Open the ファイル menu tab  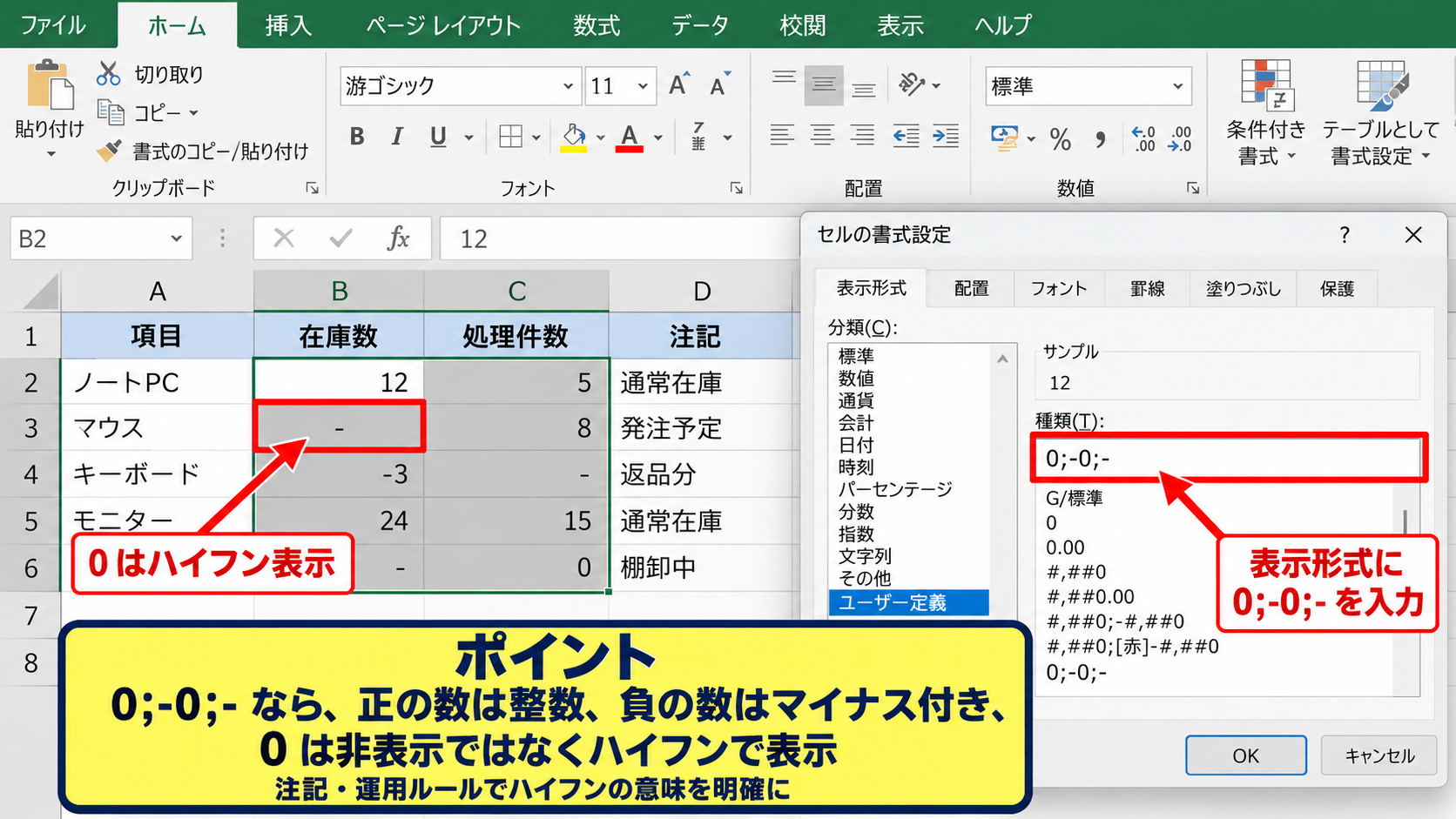click(x=53, y=25)
